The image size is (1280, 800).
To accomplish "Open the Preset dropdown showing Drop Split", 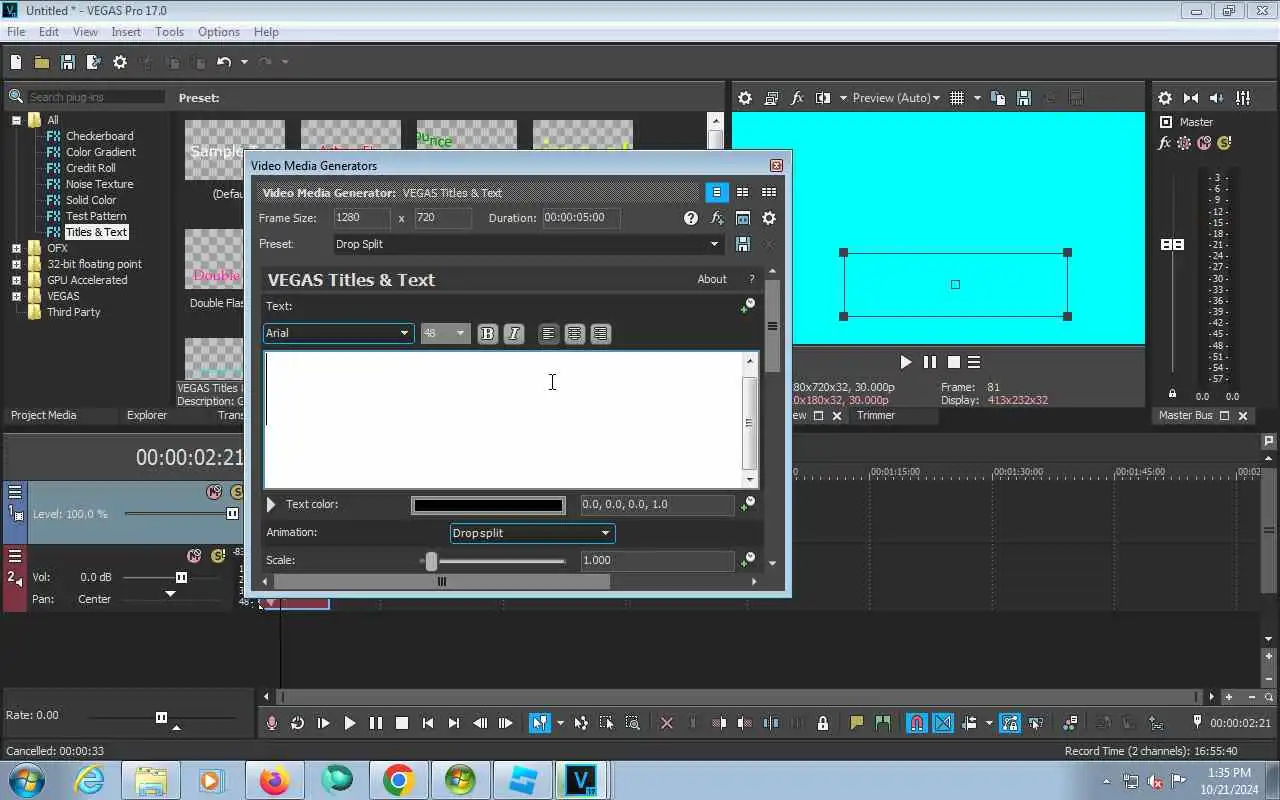I will tap(528, 244).
